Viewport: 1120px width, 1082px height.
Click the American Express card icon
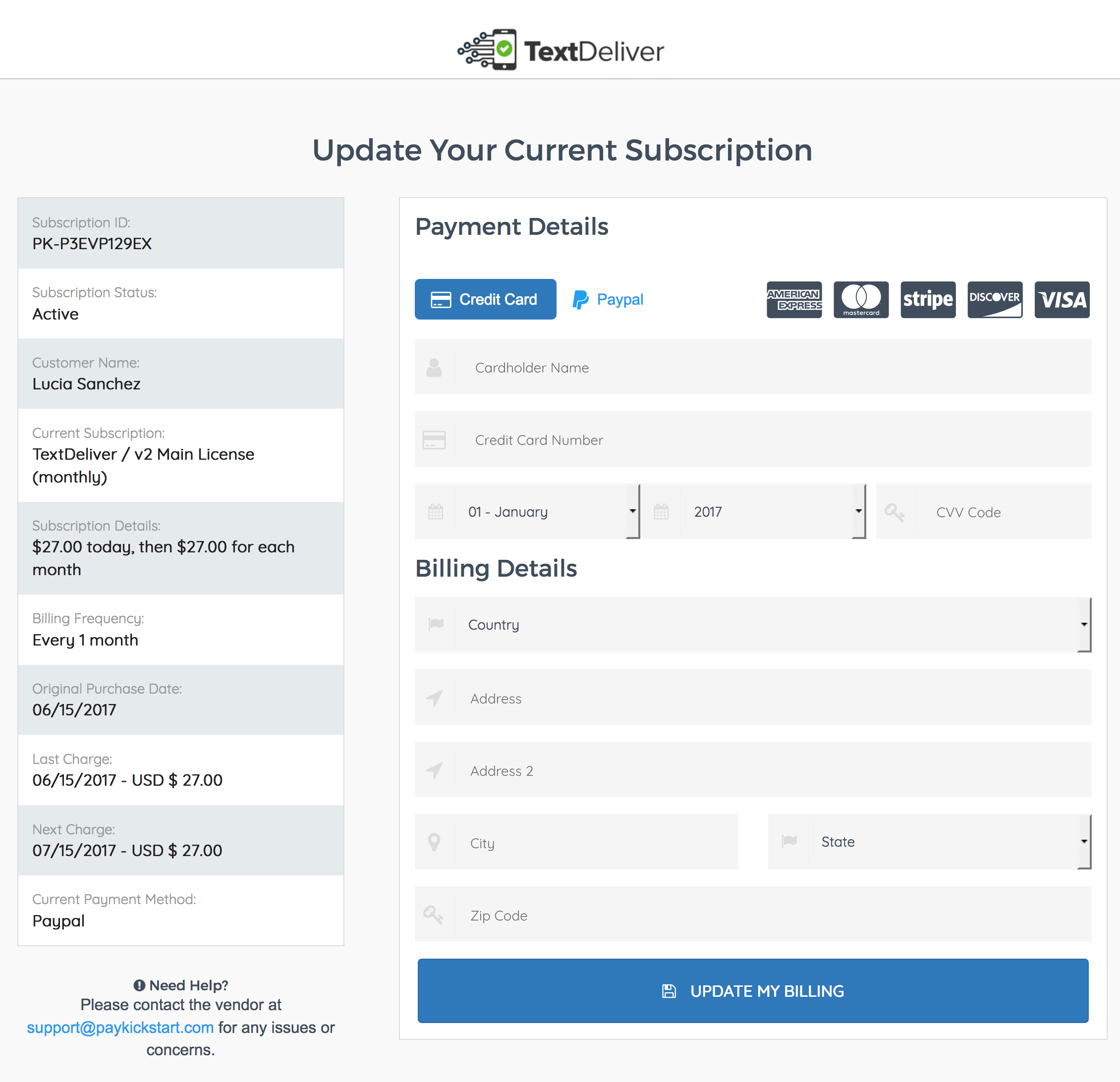[x=794, y=299]
